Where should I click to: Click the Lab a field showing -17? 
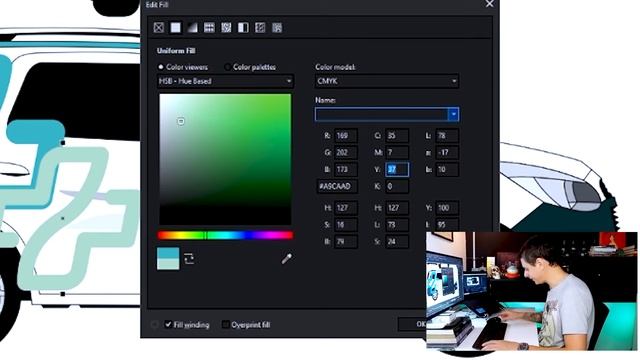pos(447,153)
